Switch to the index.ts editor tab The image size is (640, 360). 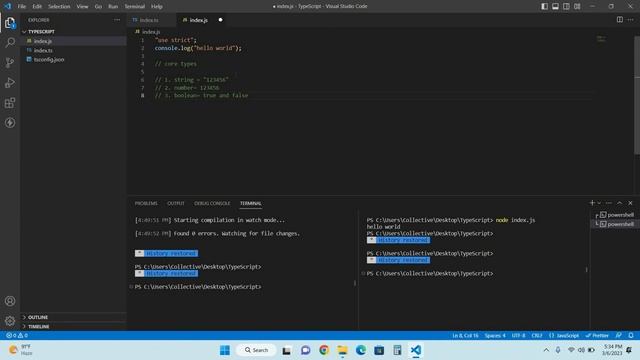[x=149, y=20]
